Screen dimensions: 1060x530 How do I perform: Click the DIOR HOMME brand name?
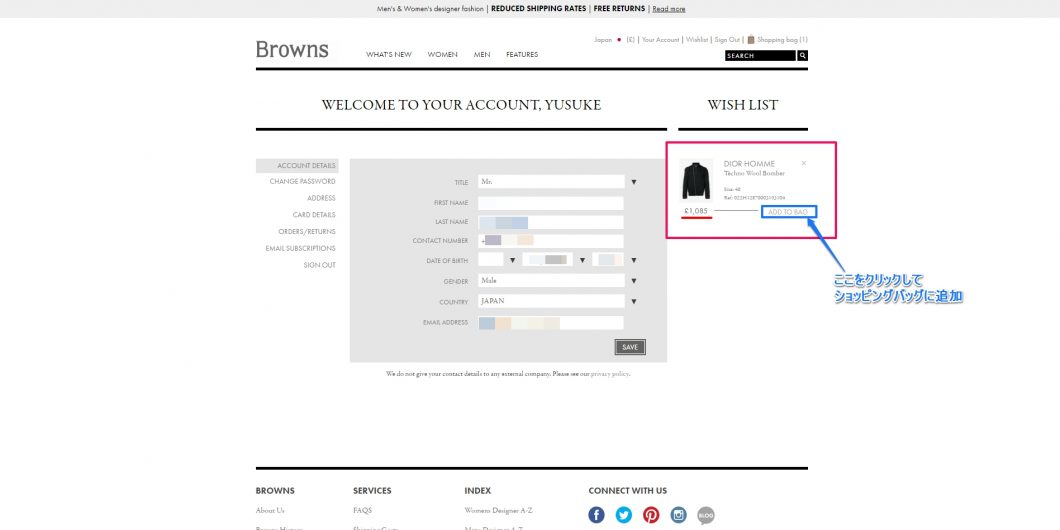[x=749, y=164]
